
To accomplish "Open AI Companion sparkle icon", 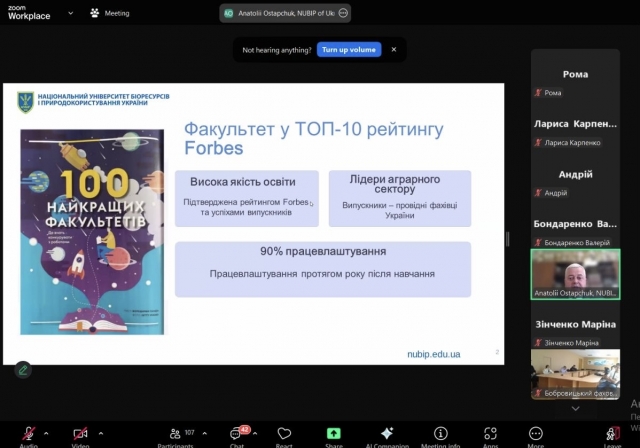I will point(387,433).
